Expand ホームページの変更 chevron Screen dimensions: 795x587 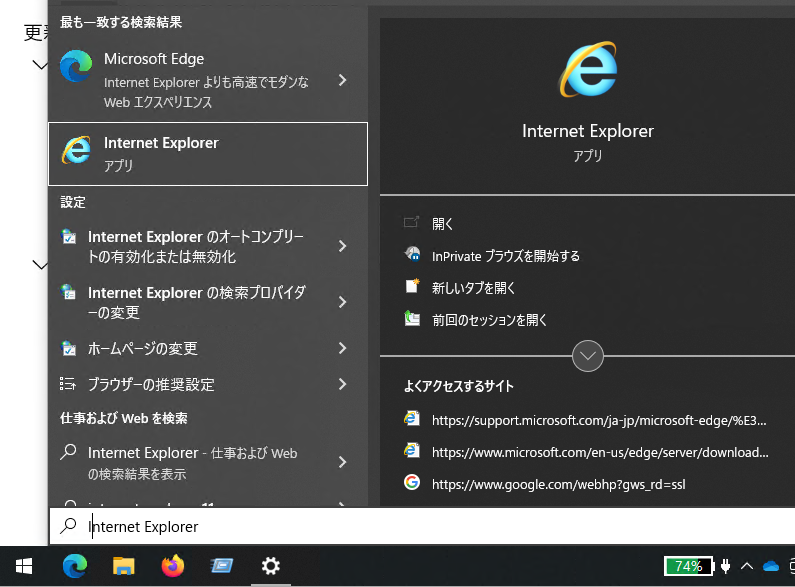(x=343, y=348)
